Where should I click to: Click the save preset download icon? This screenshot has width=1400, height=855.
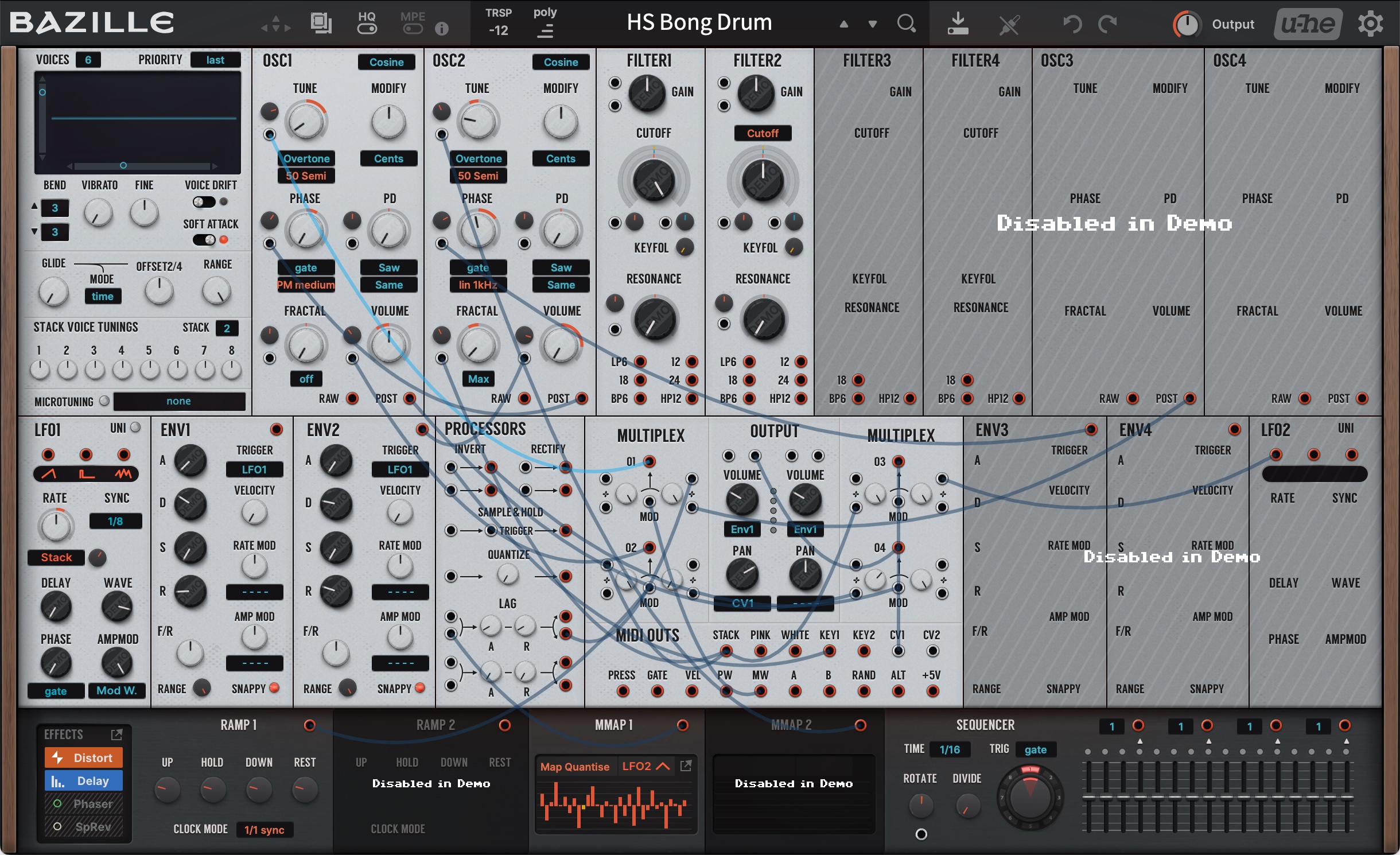tap(958, 24)
